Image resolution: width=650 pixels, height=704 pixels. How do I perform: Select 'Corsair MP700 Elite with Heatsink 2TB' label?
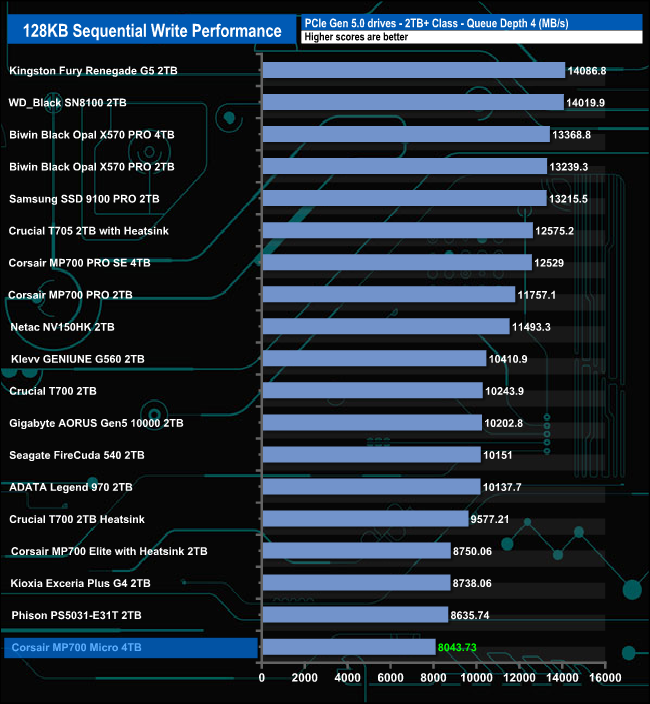[x=109, y=551]
